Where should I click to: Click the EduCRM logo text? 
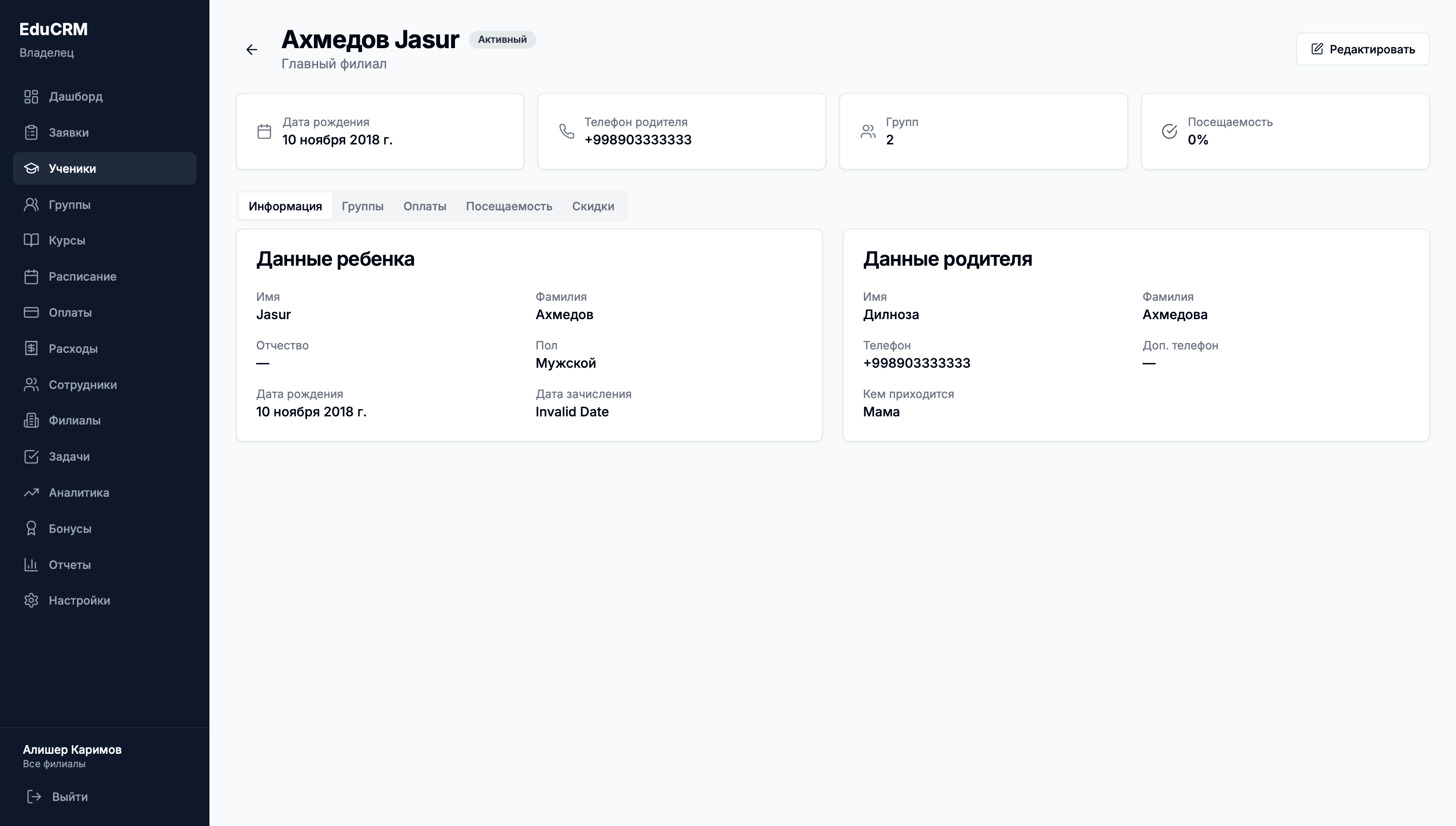tap(53, 29)
